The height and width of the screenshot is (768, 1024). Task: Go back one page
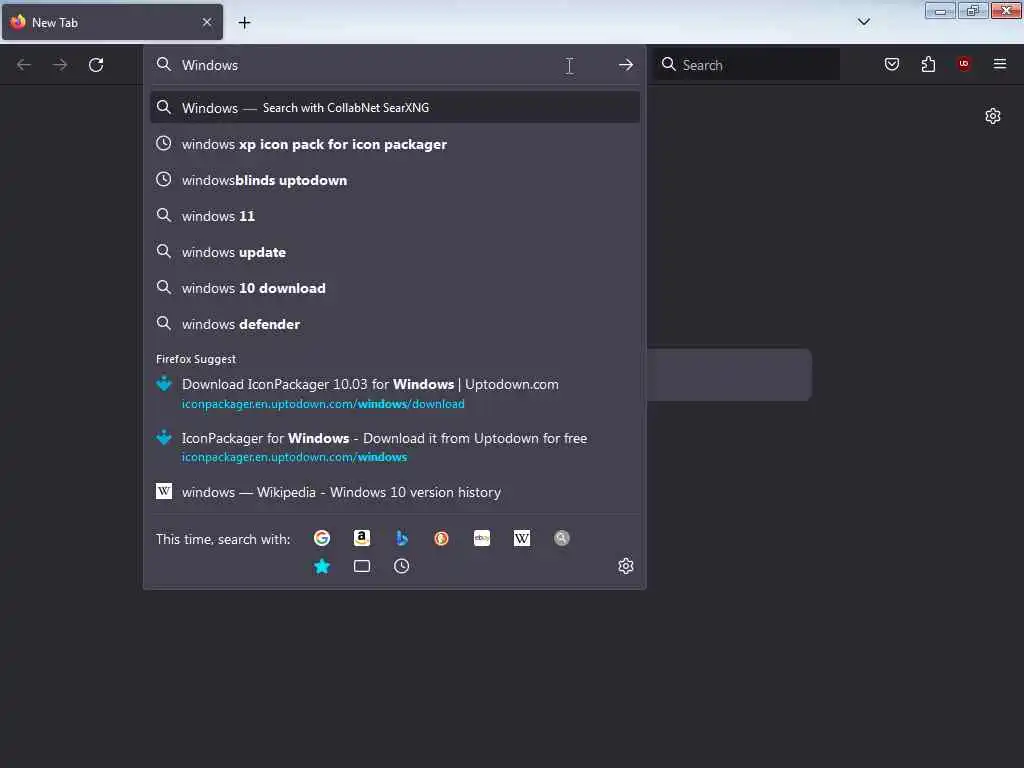click(x=24, y=65)
